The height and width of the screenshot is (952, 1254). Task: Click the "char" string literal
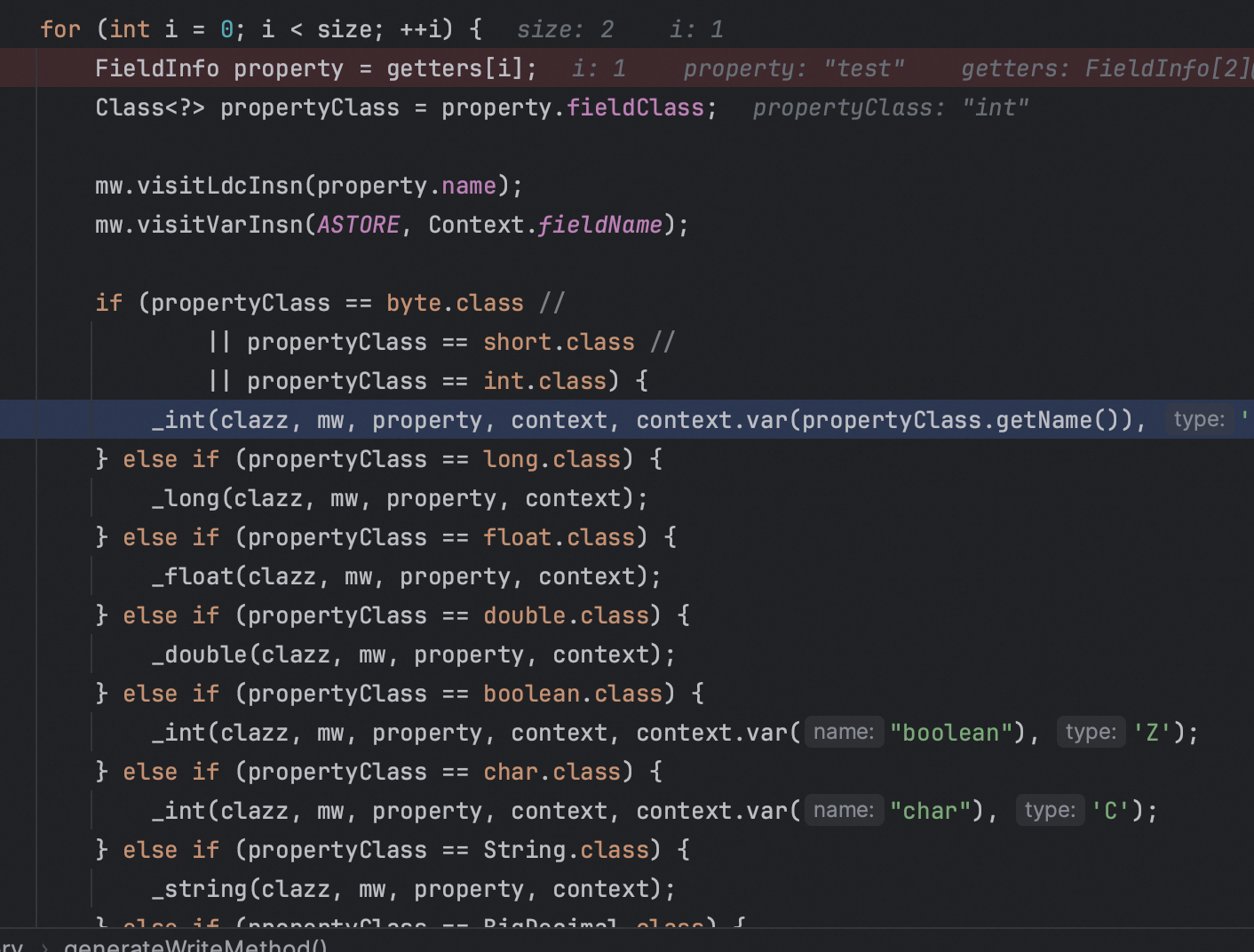click(930, 811)
